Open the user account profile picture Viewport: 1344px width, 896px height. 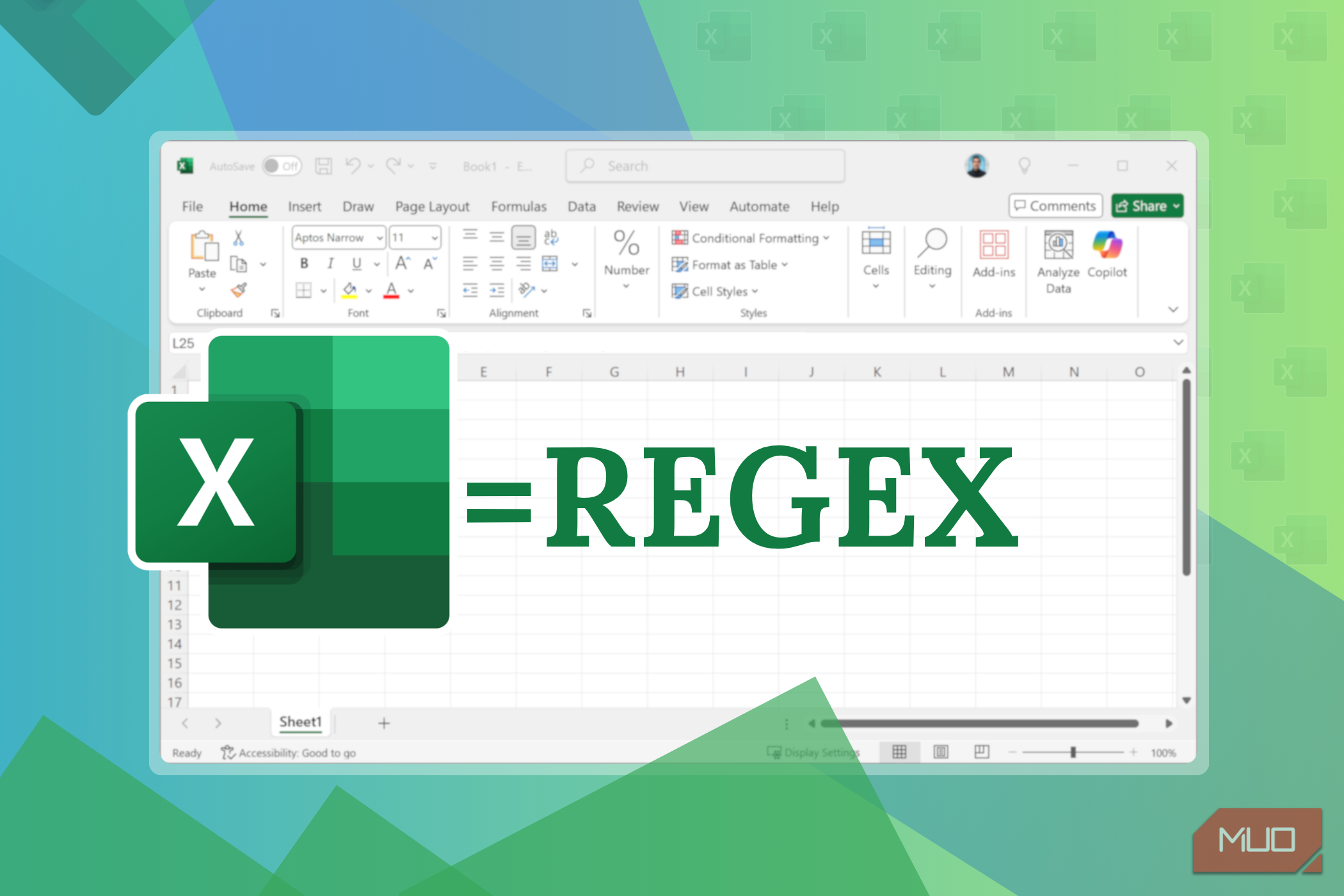[977, 166]
